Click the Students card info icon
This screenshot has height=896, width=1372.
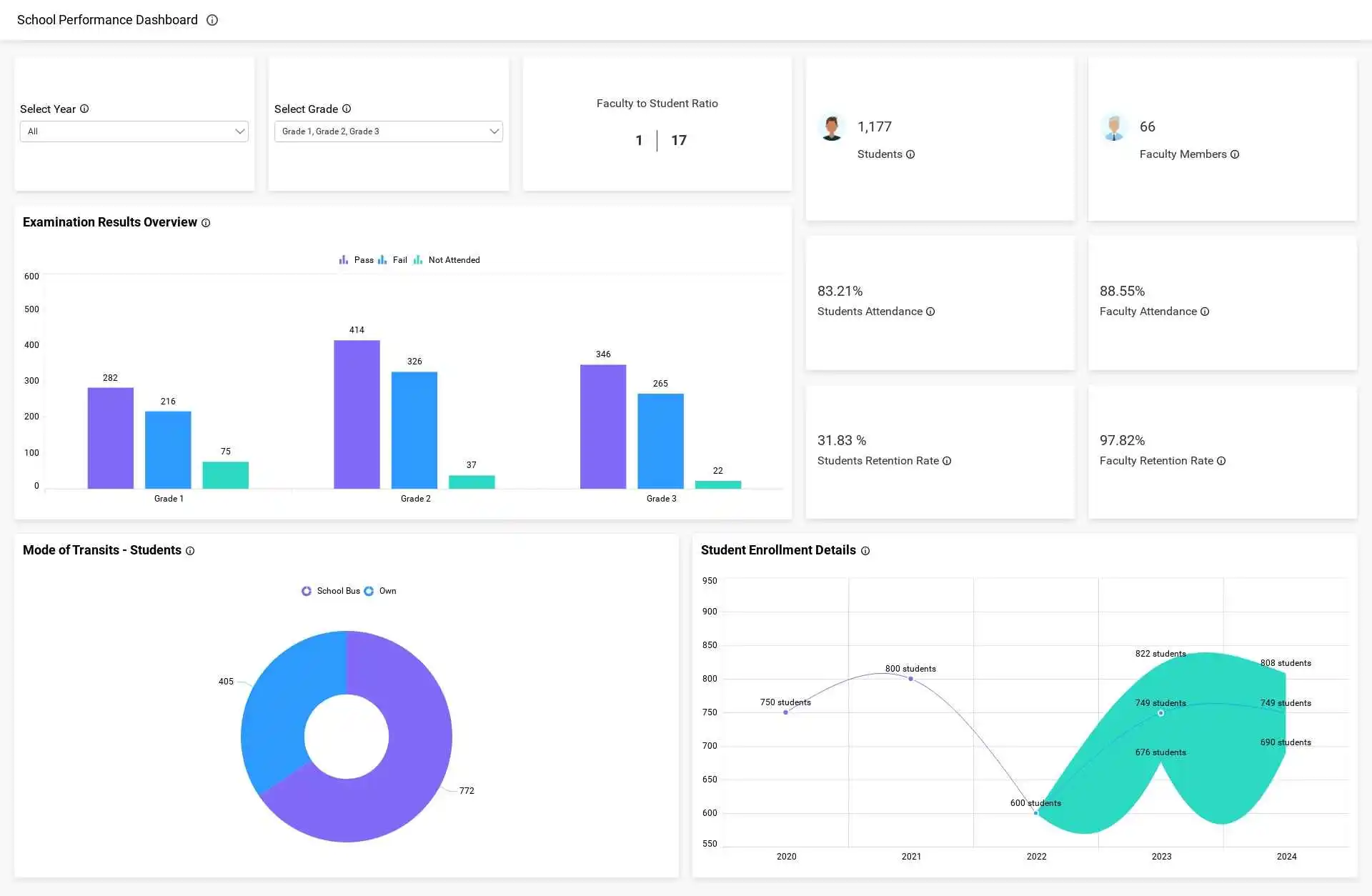click(910, 154)
